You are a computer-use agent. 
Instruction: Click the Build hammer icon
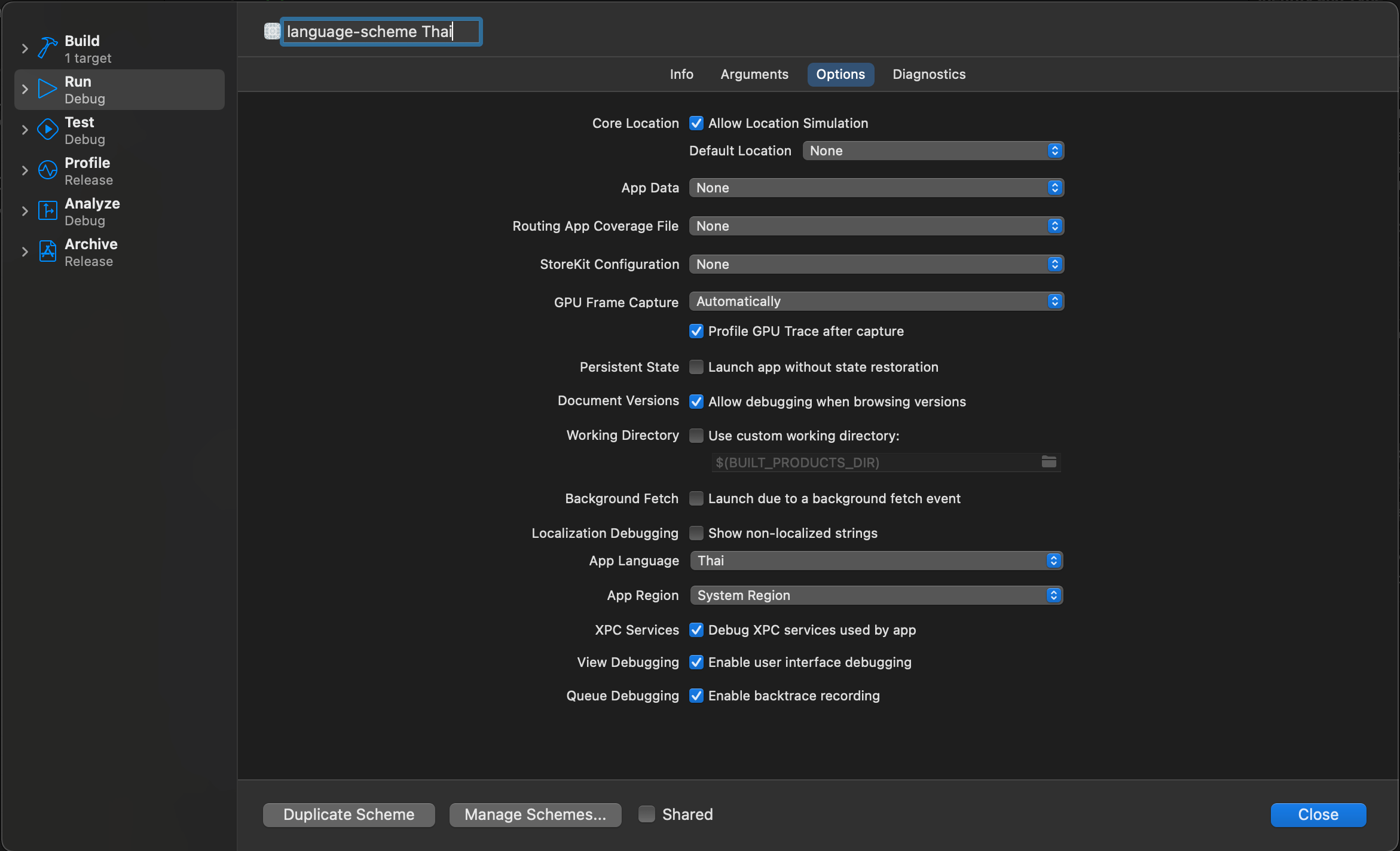[48, 48]
